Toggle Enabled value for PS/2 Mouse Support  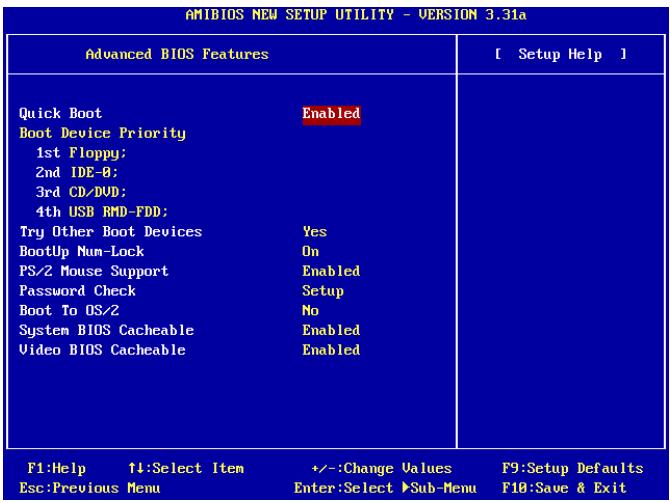click(331, 271)
